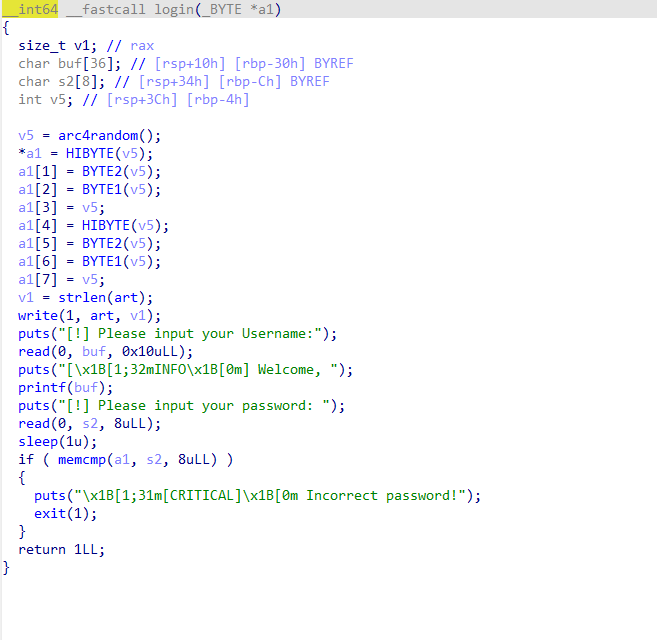Viewport: 657px width, 640px height.
Task: Click the login function name in the signature
Action: (174, 9)
